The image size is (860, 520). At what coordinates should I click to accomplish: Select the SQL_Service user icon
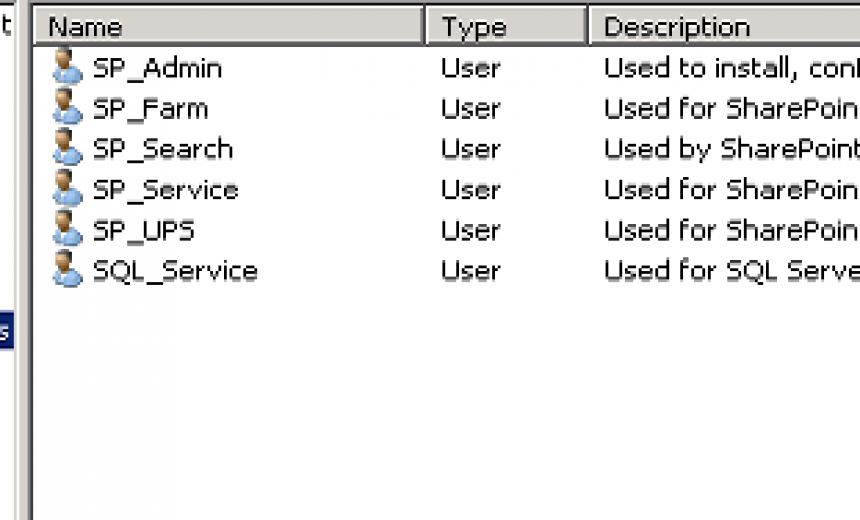click(67, 269)
